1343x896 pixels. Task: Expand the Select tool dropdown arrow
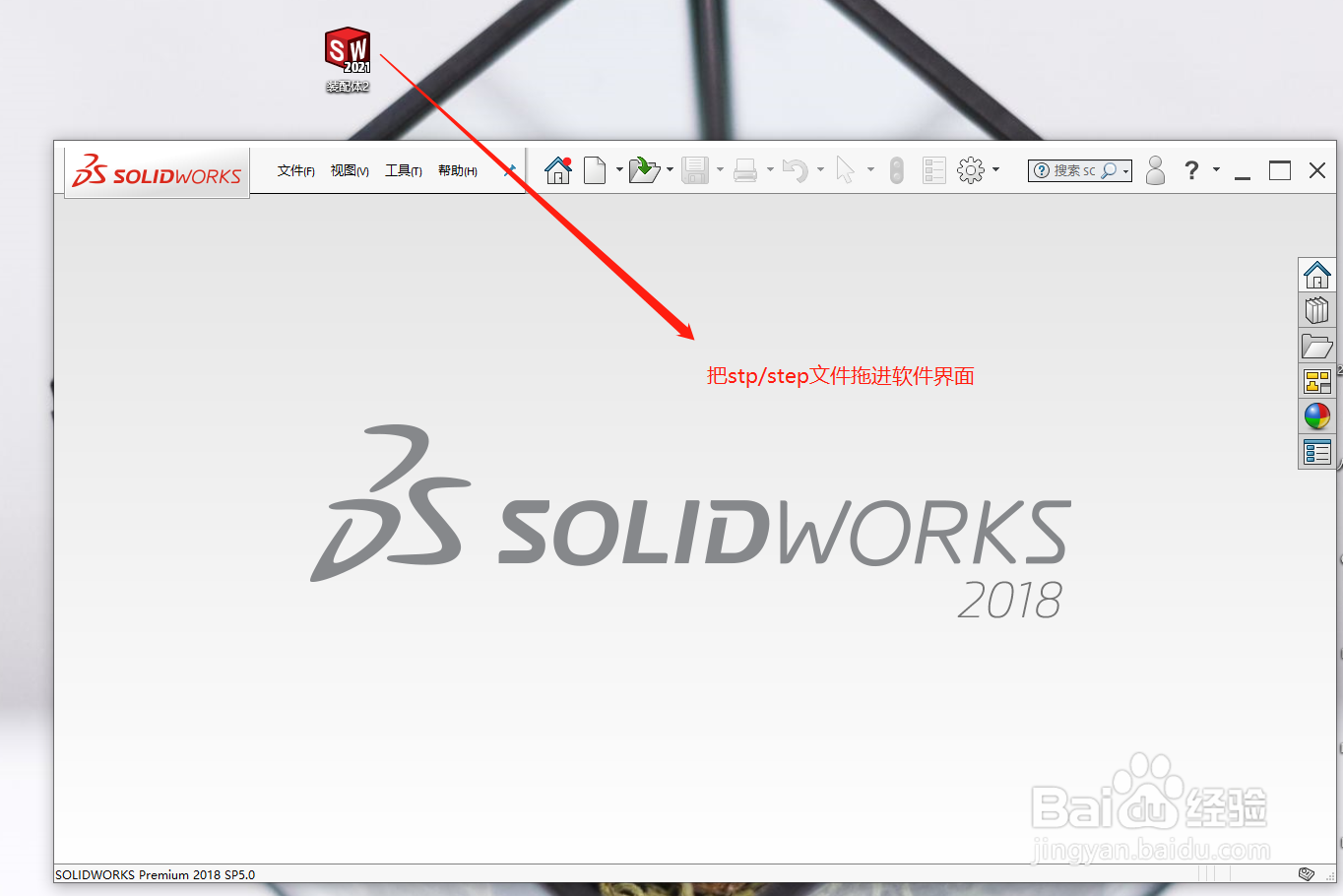point(870,170)
